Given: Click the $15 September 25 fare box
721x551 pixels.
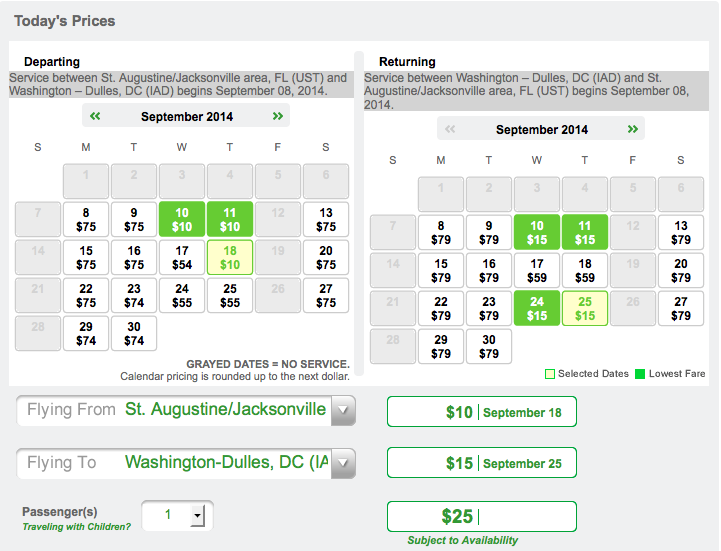Looking at the screenshot, I should point(482,463).
